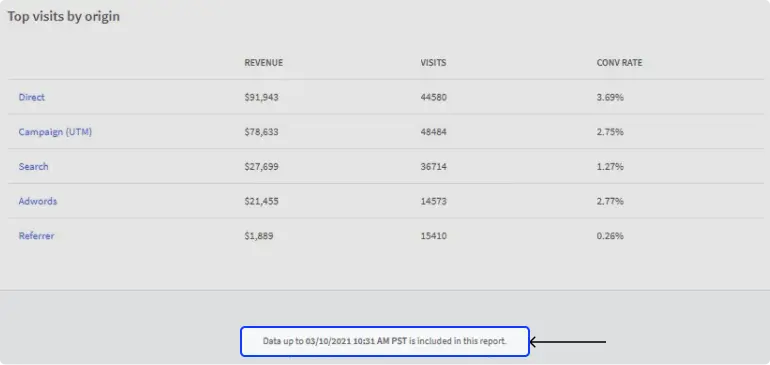Click the CONV RATE column header
Viewport: 770px width, 365px height.
[x=619, y=63]
